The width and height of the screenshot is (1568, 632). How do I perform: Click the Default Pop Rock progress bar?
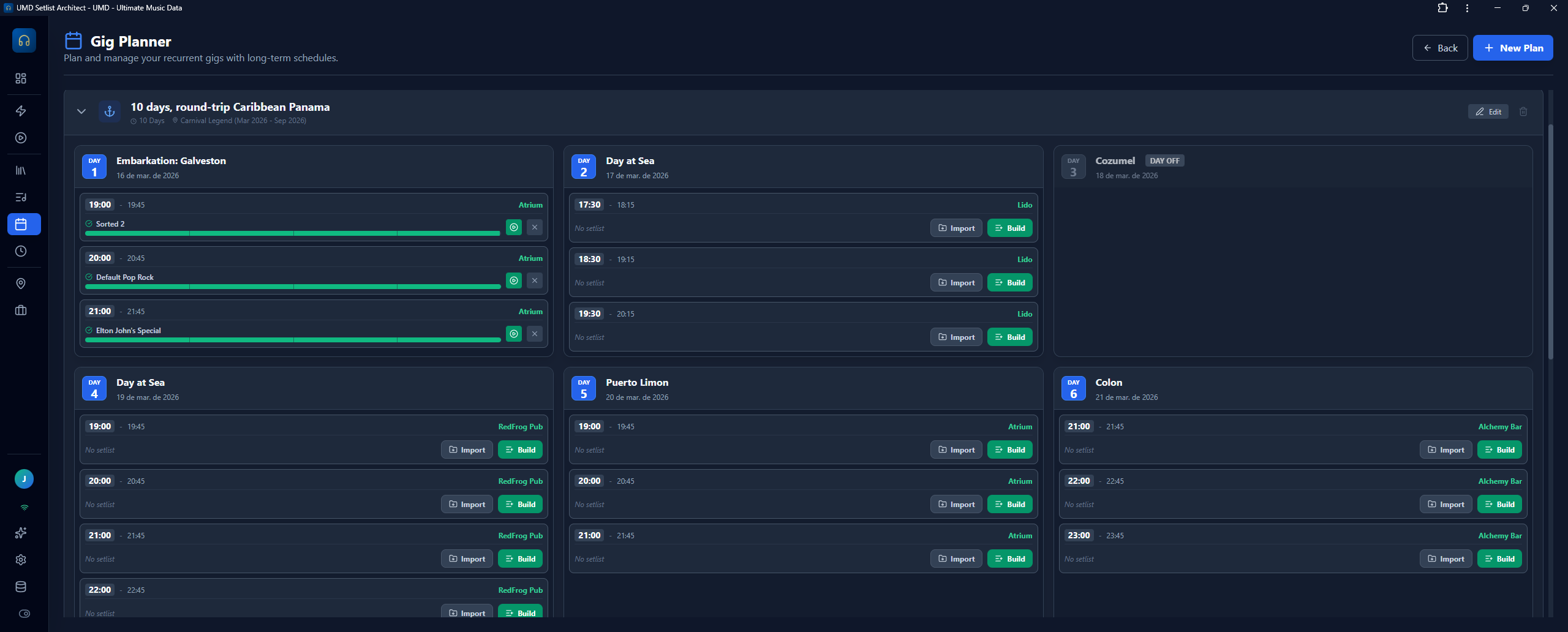(x=293, y=287)
